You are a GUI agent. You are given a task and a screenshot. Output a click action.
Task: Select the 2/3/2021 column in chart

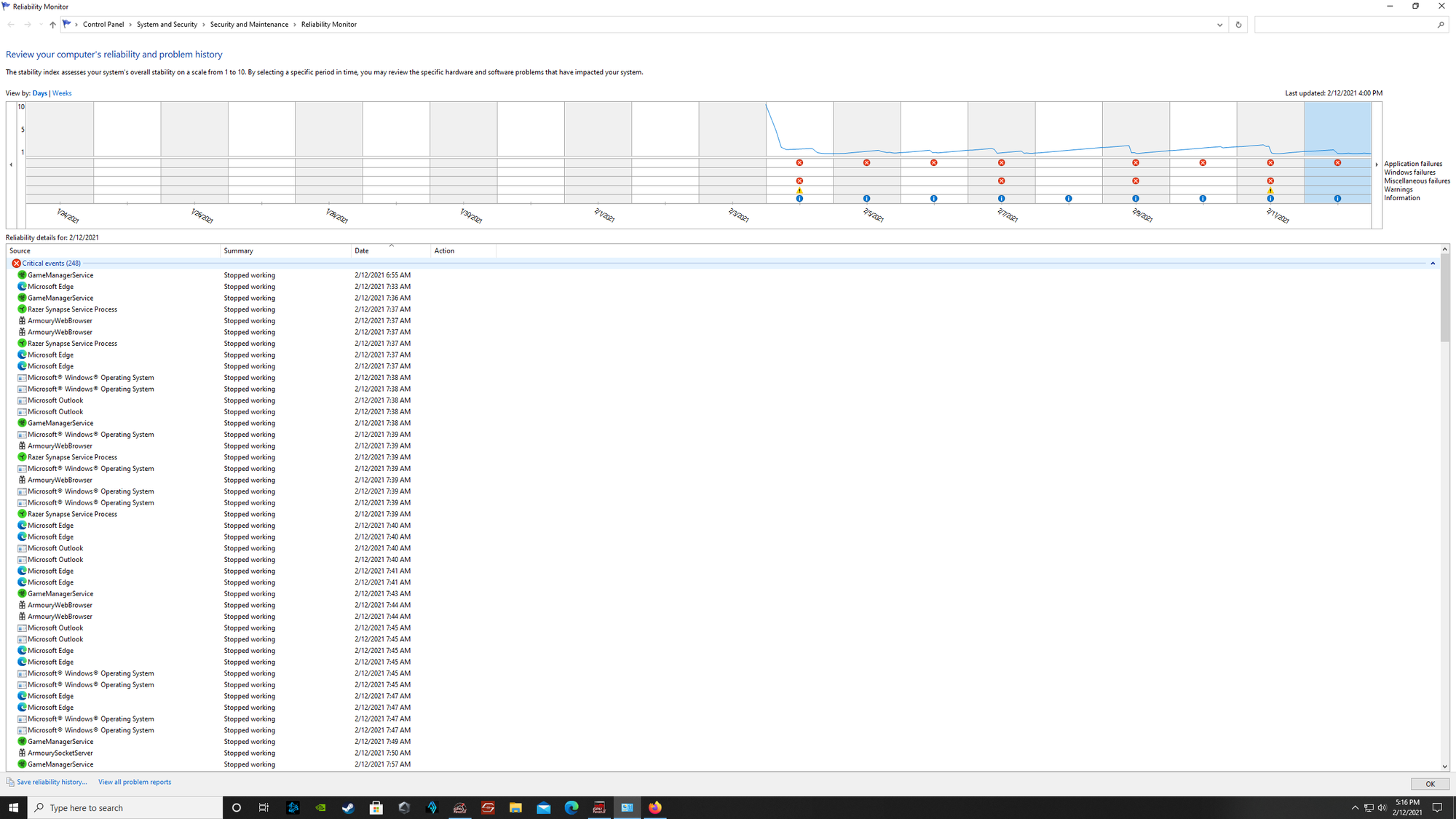tap(732, 153)
